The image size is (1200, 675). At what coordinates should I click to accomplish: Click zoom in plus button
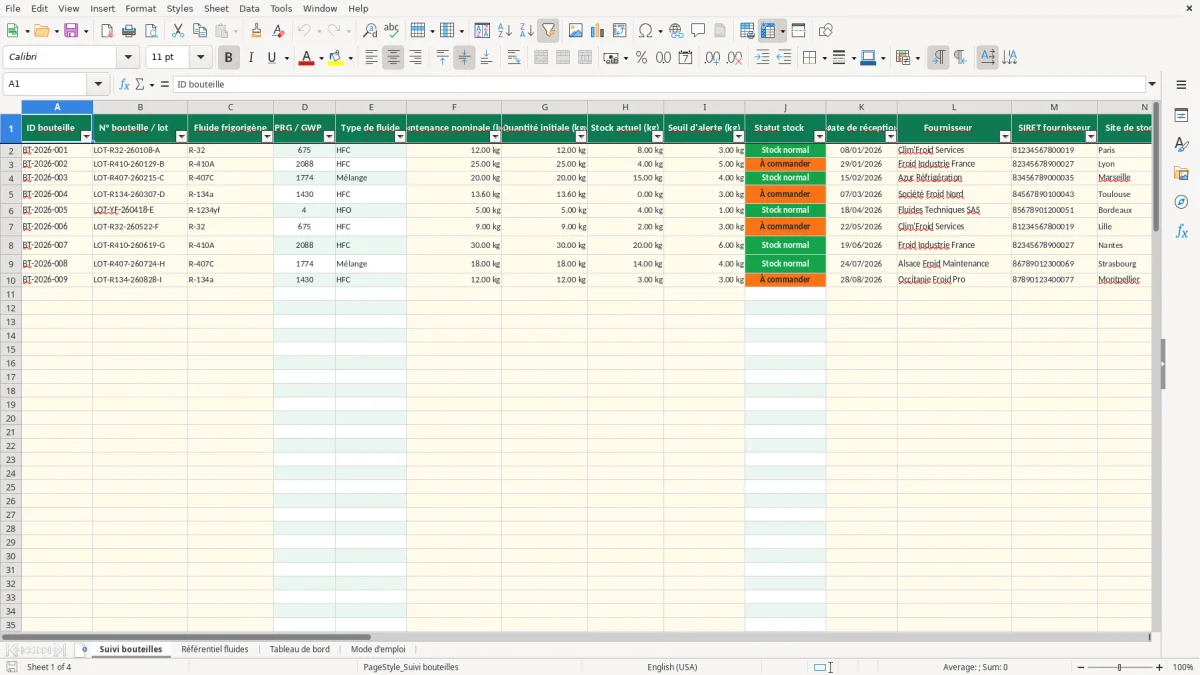click(x=1160, y=667)
